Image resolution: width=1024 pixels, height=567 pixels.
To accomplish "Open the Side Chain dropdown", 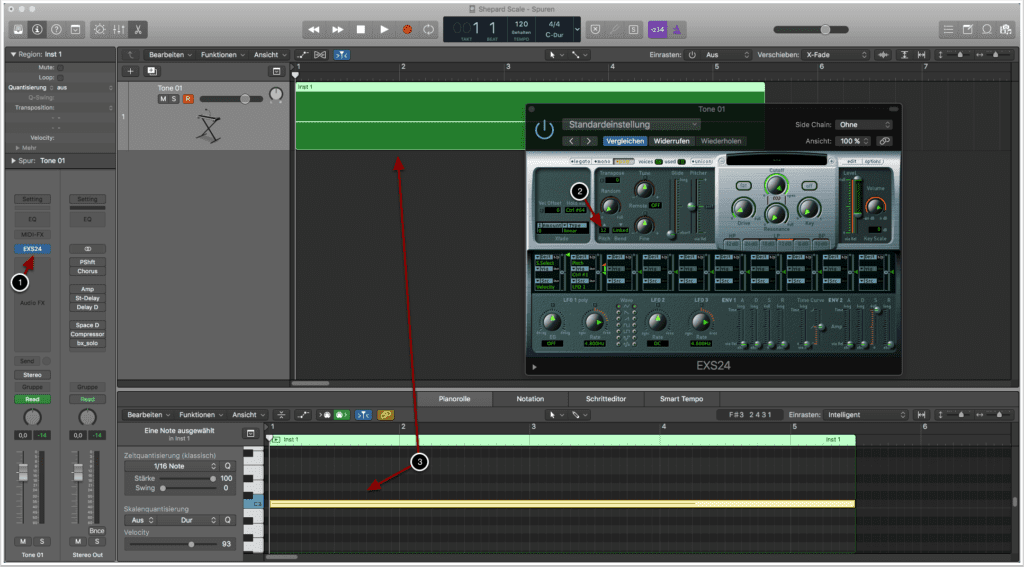I will 863,124.
